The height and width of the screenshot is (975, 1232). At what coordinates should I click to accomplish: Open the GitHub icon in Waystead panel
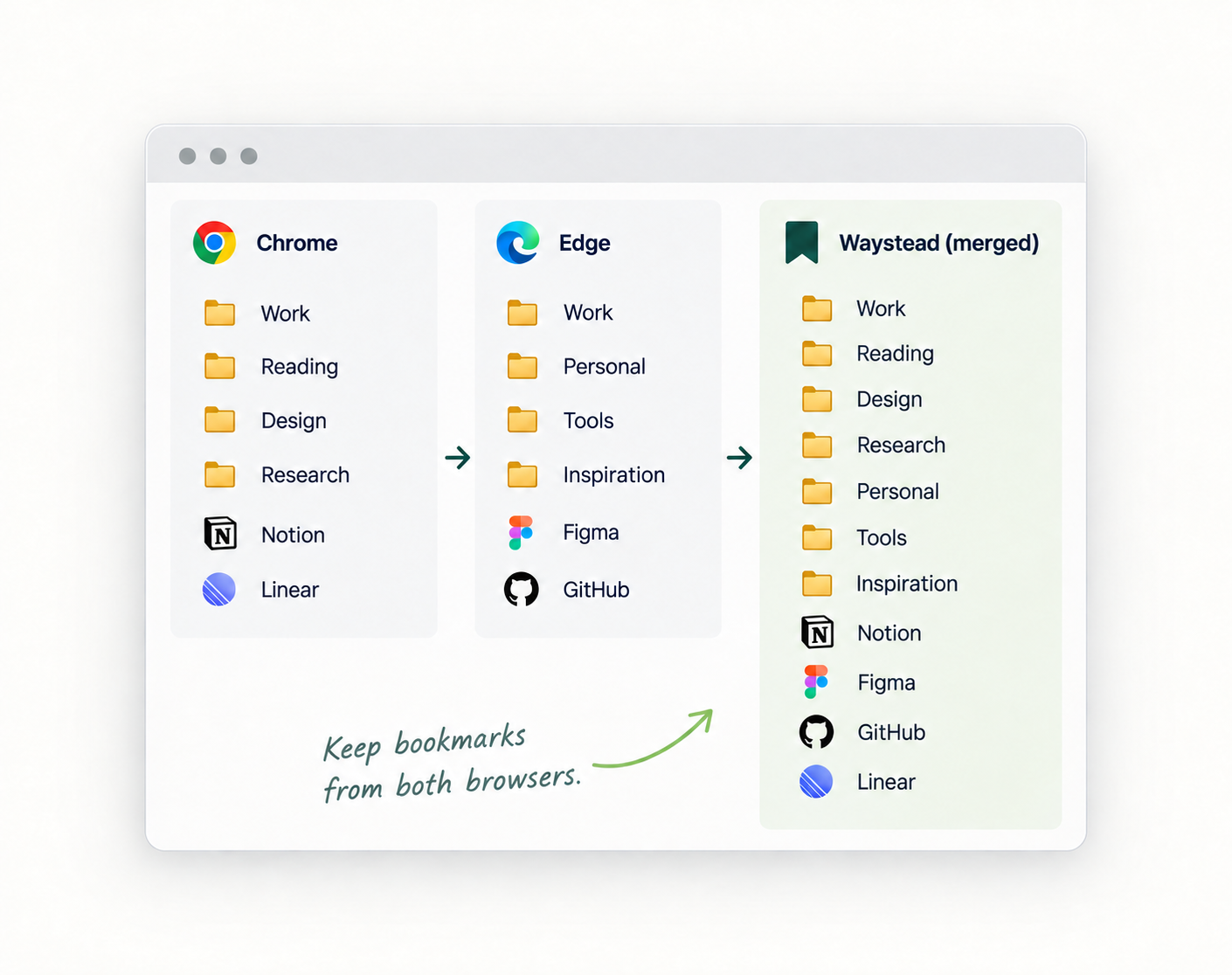click(817, 732)
